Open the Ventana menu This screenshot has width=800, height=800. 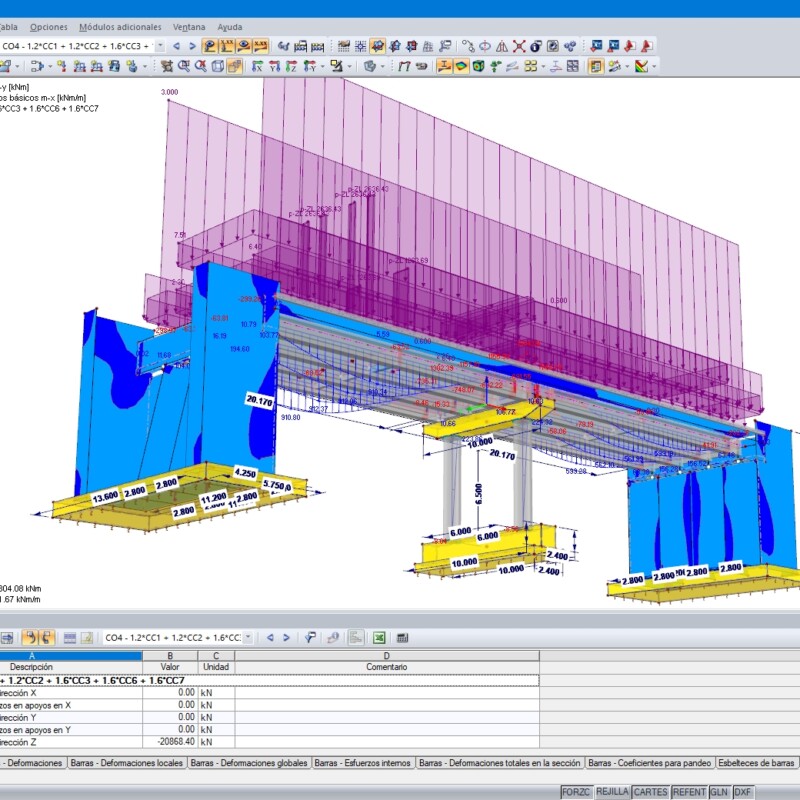[189, 27]
